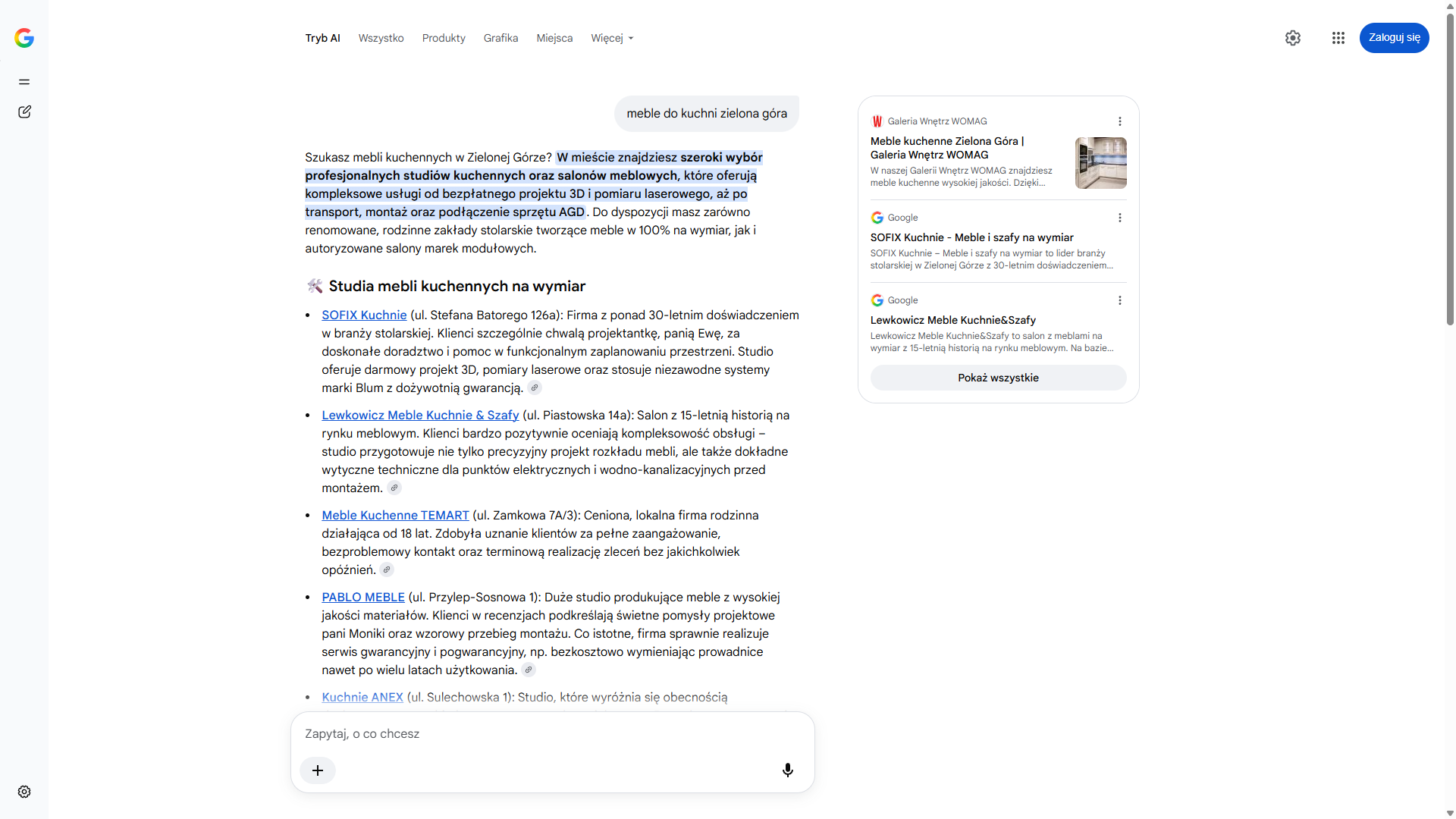Click the Google logo icon
This screenshot has width=1456, height=819.
point(24,38)
